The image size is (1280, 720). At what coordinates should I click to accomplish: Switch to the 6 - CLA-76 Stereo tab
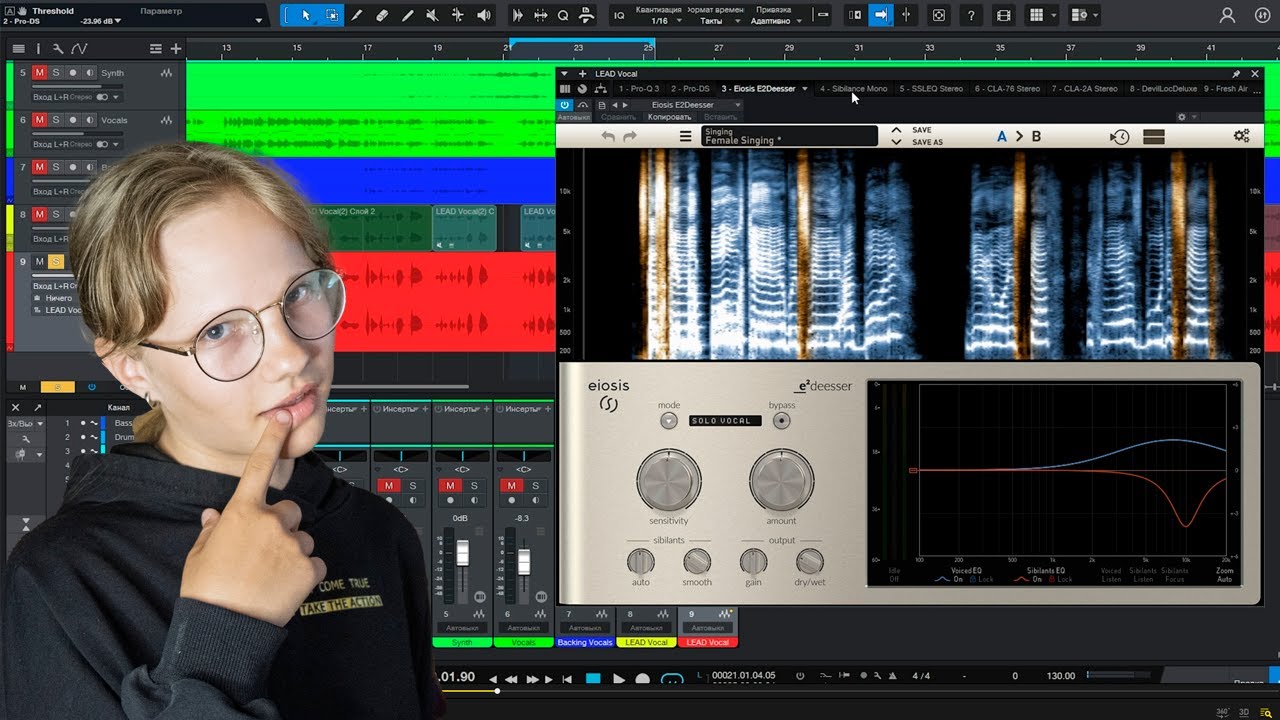tap(1007, 89)
